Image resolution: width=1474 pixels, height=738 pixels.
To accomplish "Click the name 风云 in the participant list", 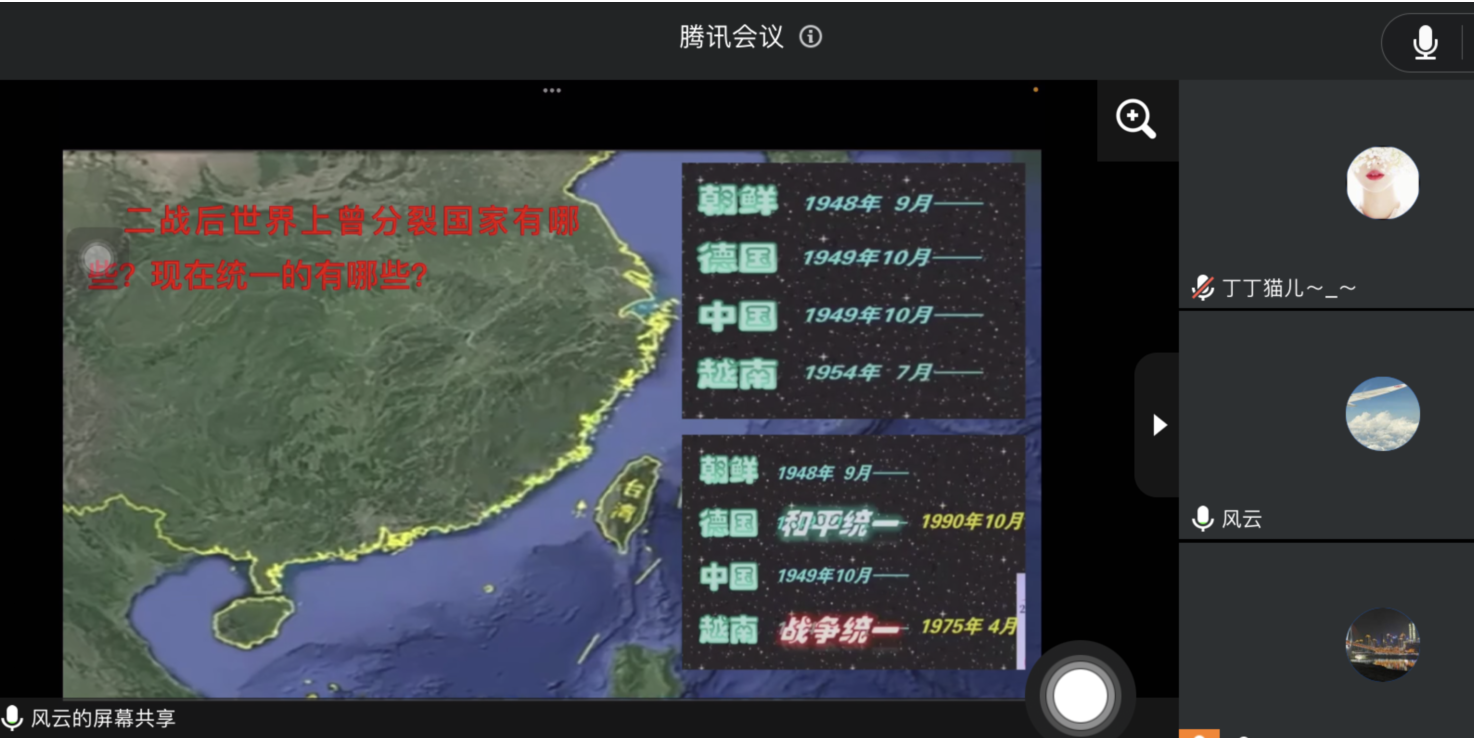I will pos(1242,518).
